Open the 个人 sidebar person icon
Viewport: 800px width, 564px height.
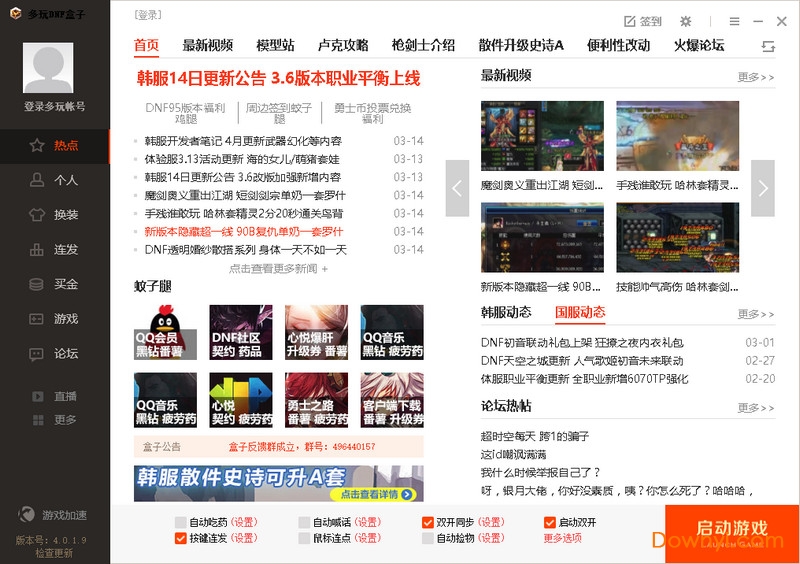pyautogui.click(x=37, y=180)
